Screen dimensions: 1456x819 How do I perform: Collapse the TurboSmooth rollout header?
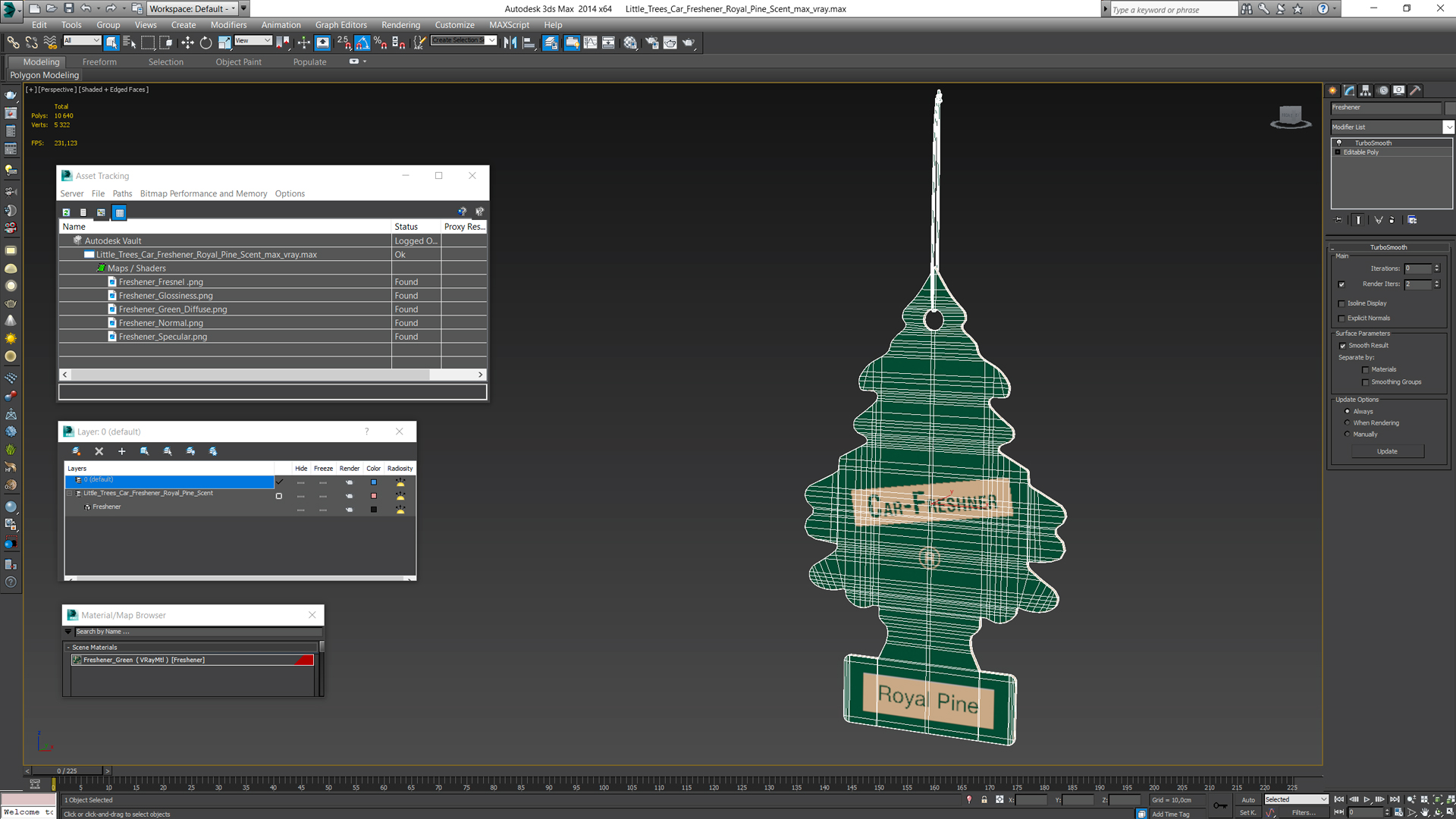(x=1388, y=247)
